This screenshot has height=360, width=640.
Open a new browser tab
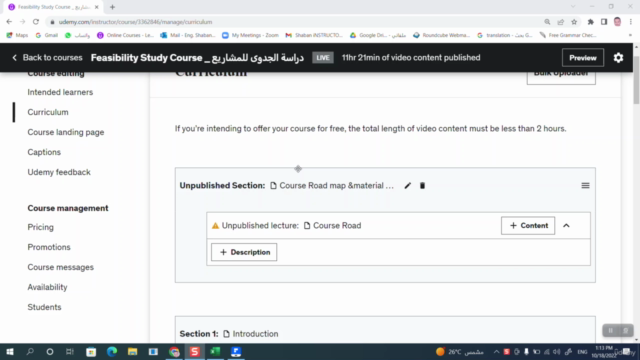(x=112, y=7)
